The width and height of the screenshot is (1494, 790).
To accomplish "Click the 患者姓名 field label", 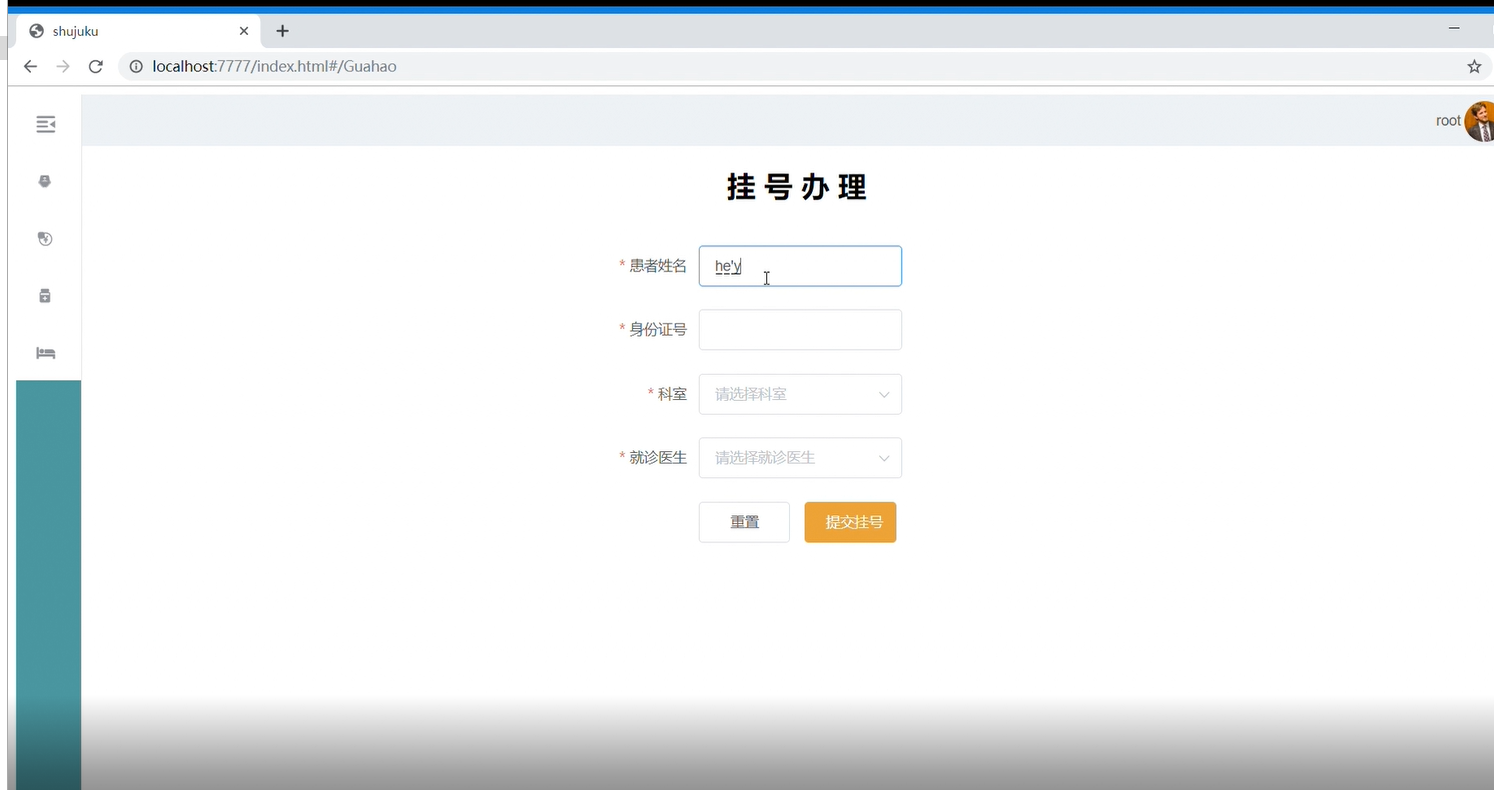I will pos(658,266).
